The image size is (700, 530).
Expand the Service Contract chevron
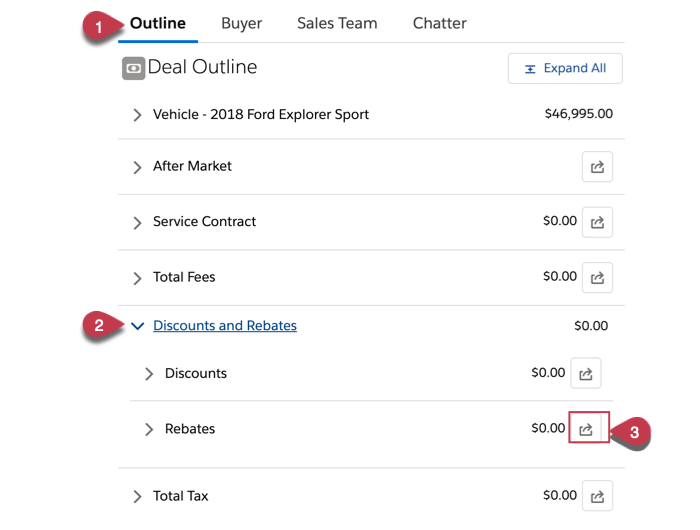coord(137,222)
